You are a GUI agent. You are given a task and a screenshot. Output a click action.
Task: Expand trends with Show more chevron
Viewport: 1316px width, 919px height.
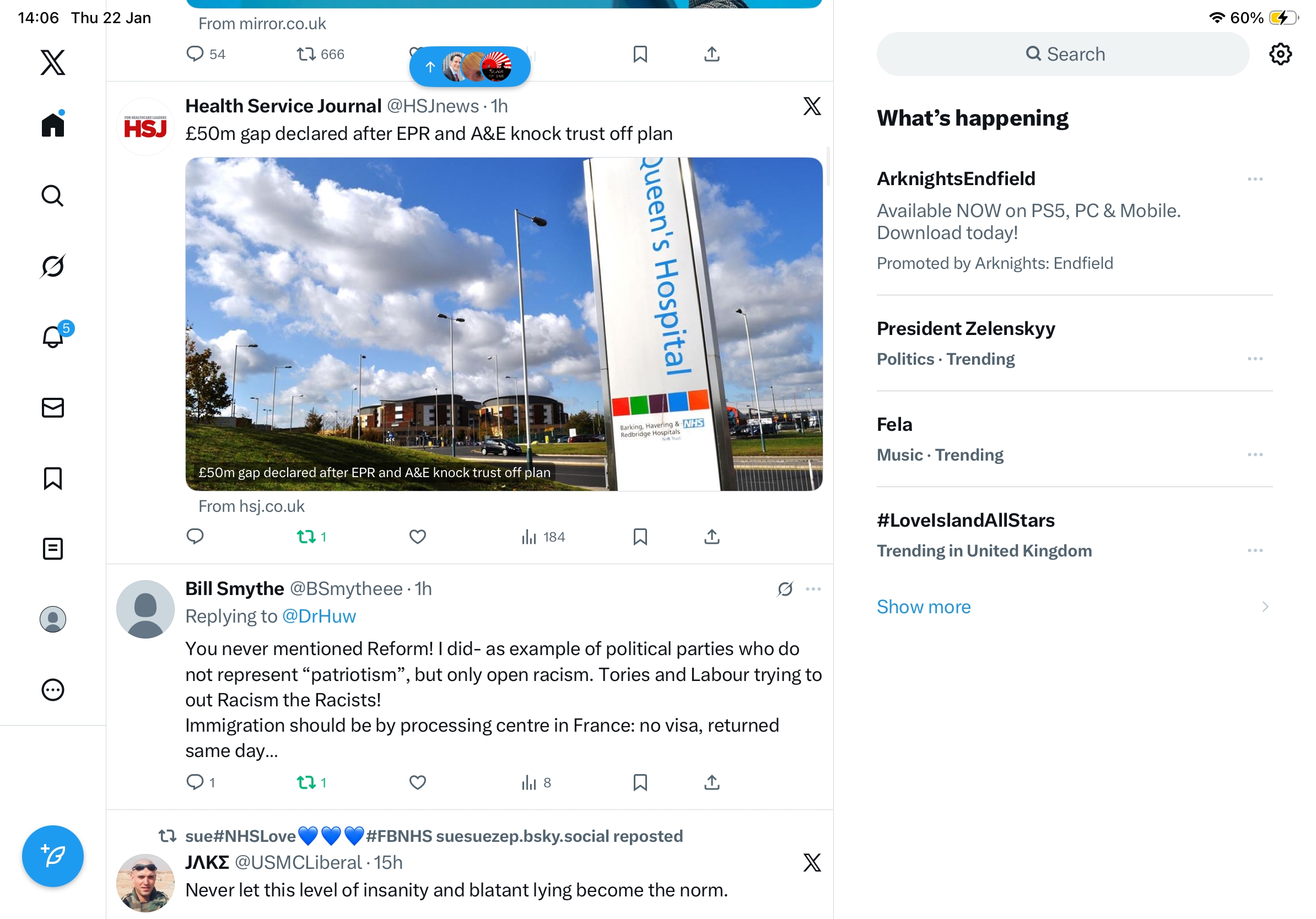point(1265,606)
